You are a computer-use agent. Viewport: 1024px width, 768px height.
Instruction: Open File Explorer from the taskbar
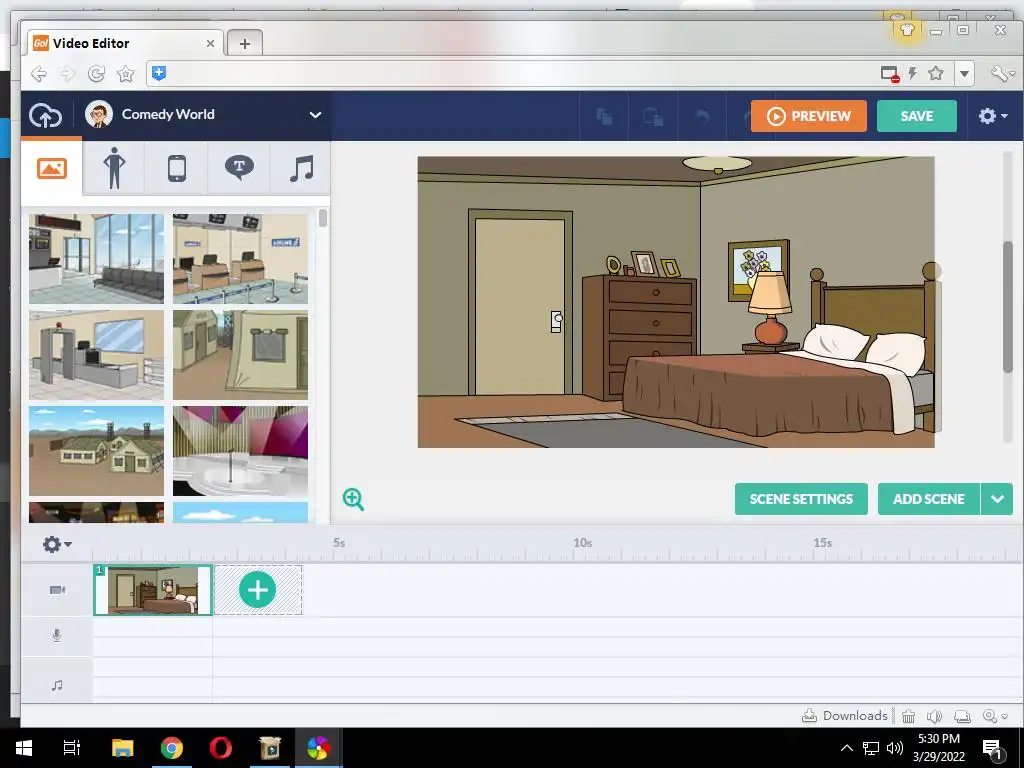pyautogui.click(x=122, y=748)
